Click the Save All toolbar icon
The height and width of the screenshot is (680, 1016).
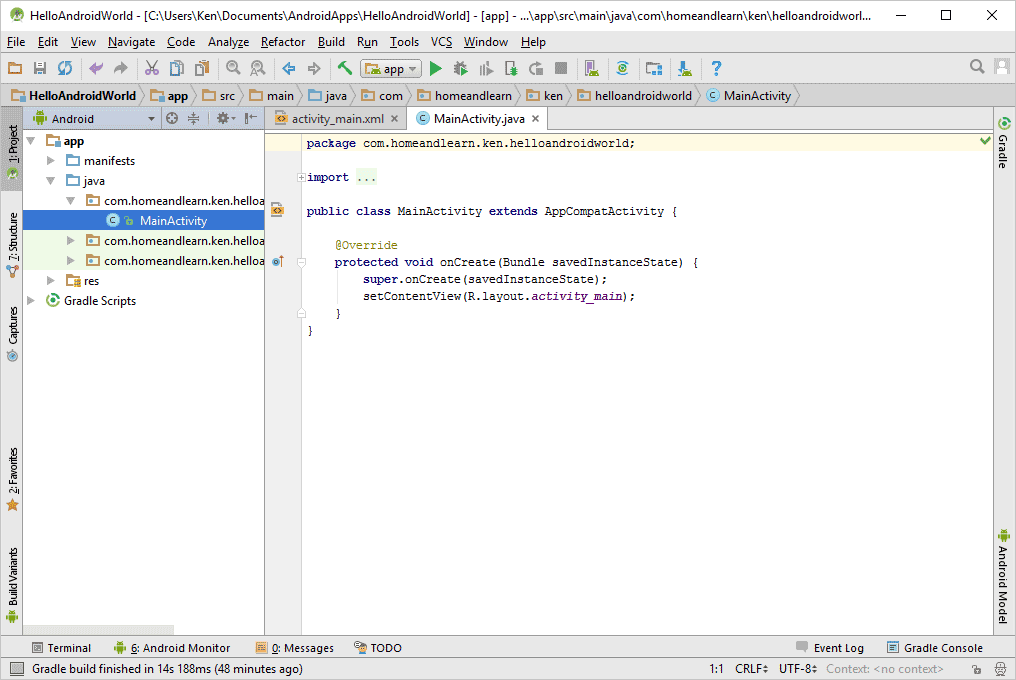pyautogui.click(x=40, y=69)
